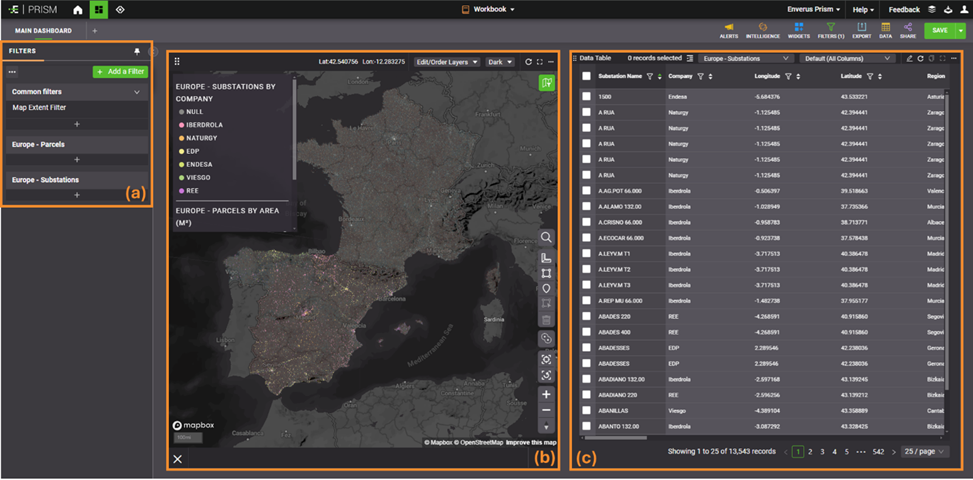Open the Widgets panel
This screenshot has height=480, width=973.
[799, 30]
